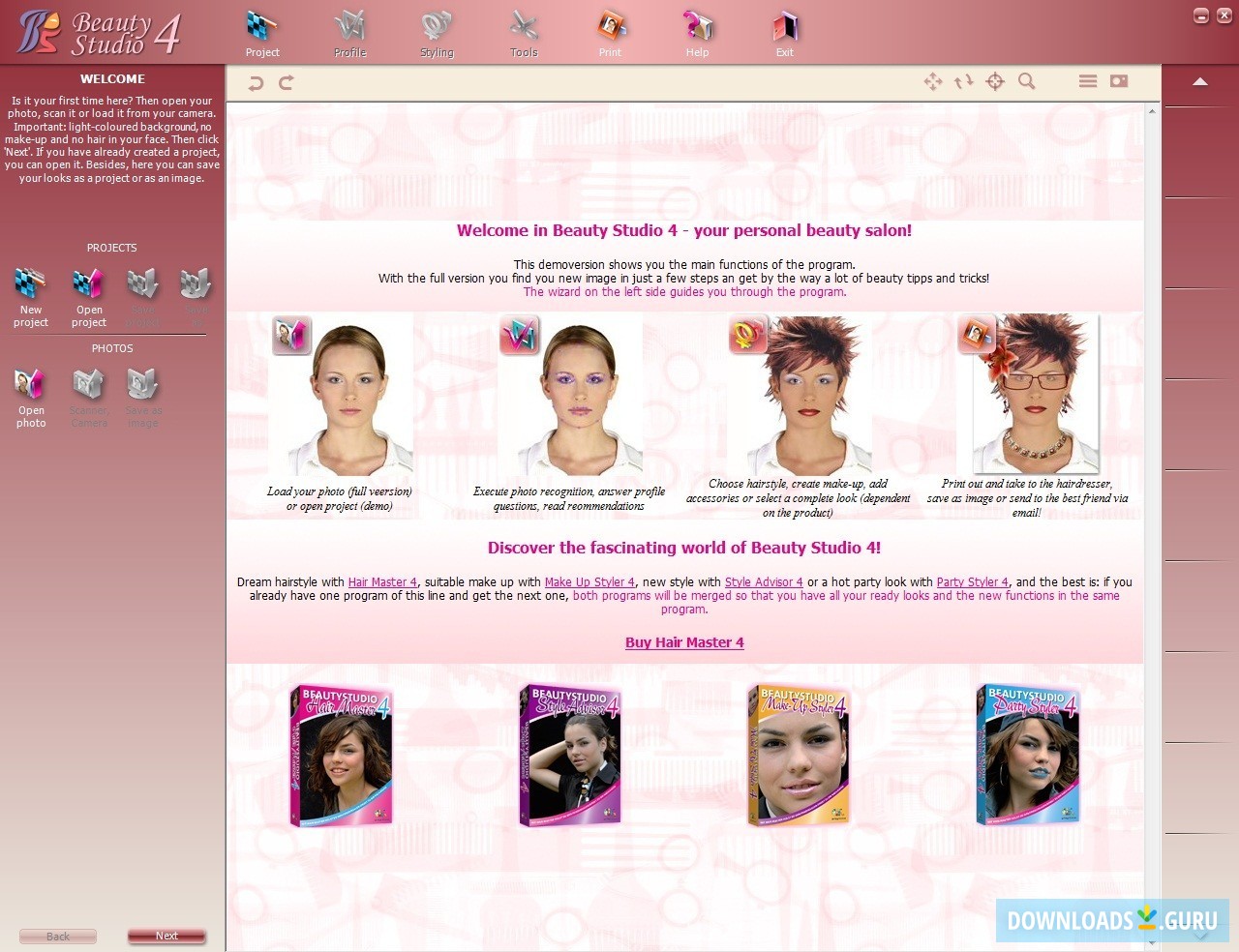Select the four-arrow move tool

(x=933, y=82)
